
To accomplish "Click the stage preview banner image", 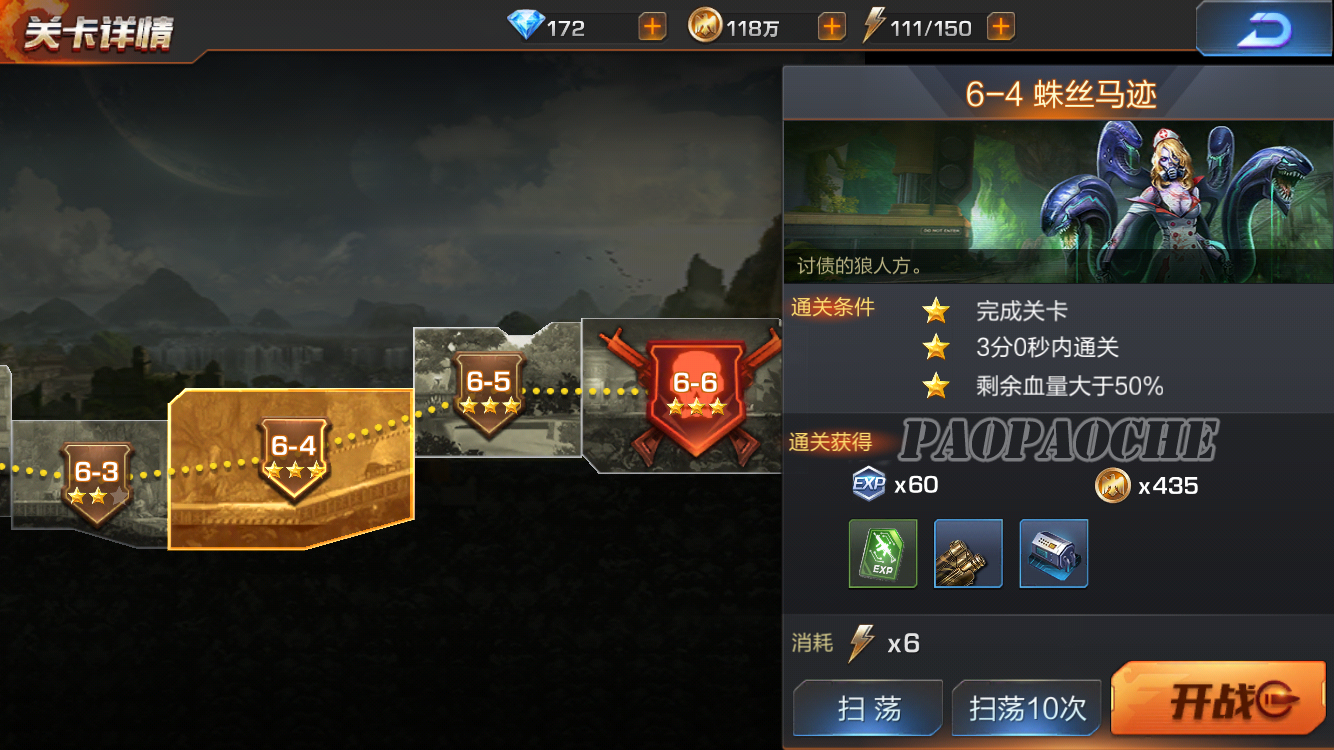I will click(x=1058, y=201).
